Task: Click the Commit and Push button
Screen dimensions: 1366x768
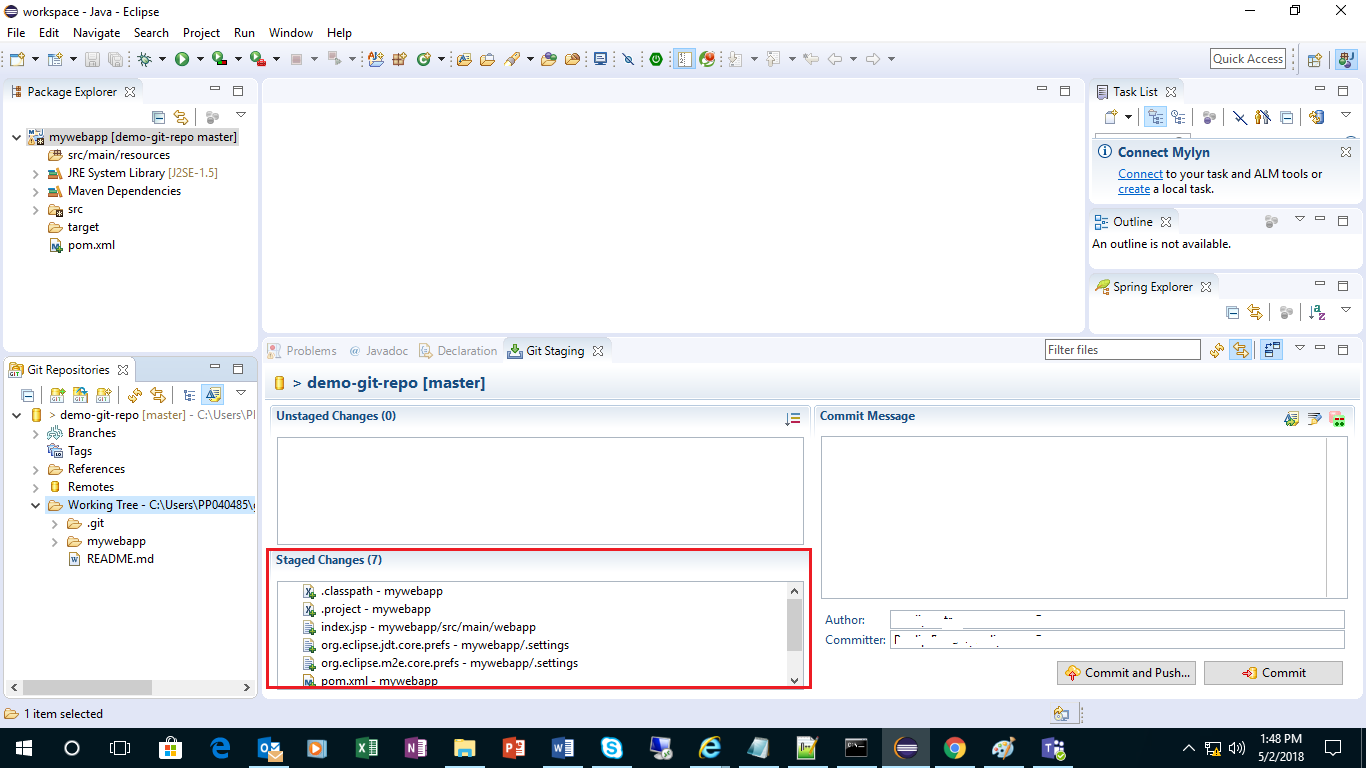Action: (1127, 673)
